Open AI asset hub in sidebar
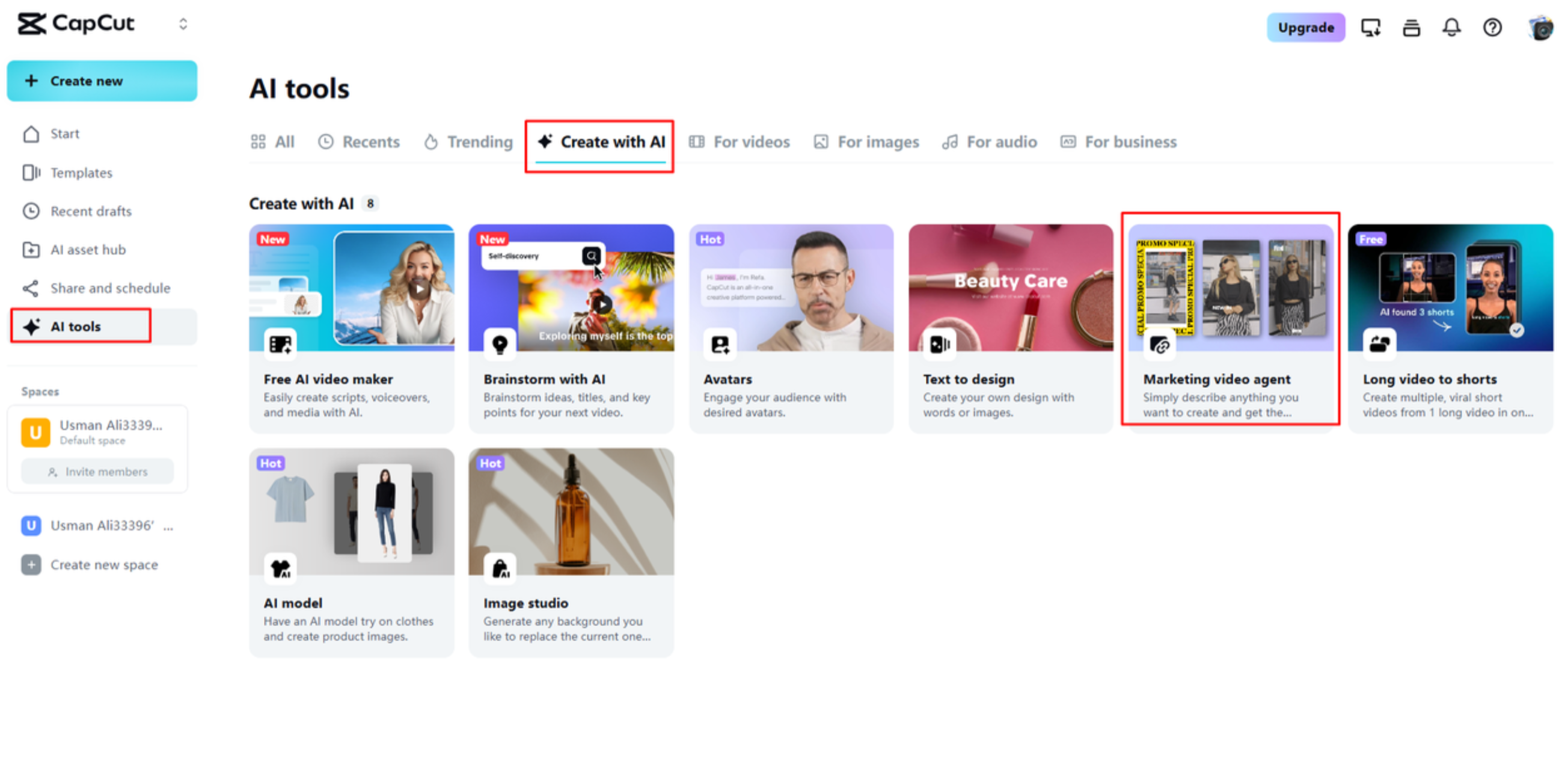Screen dimensions: 1568x770 pyautogui.click(x=88, y=250)
